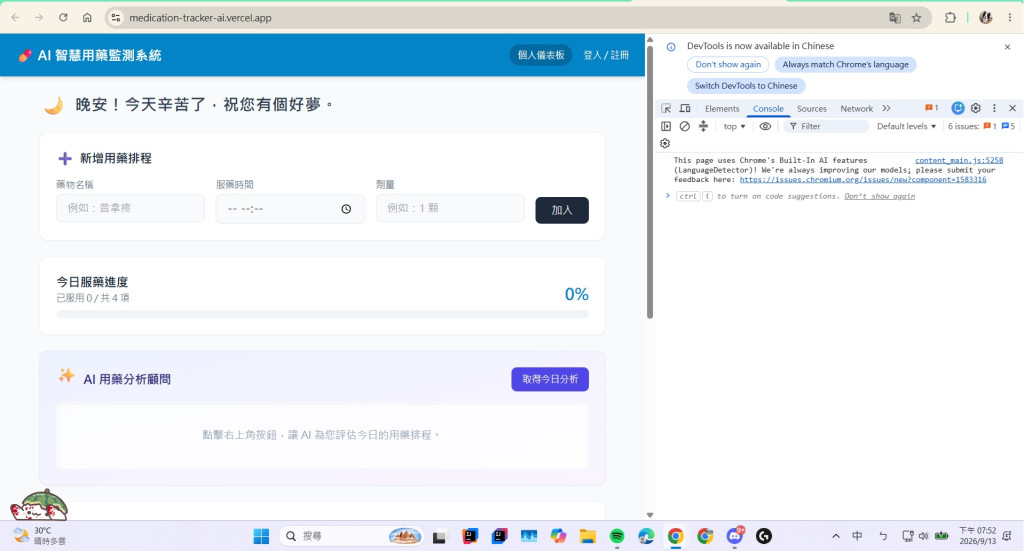The height and width of the screenshot is (551, 1024).
Task: Open the content_main.js:5258 source link
Action: click(x=959, y=160)
